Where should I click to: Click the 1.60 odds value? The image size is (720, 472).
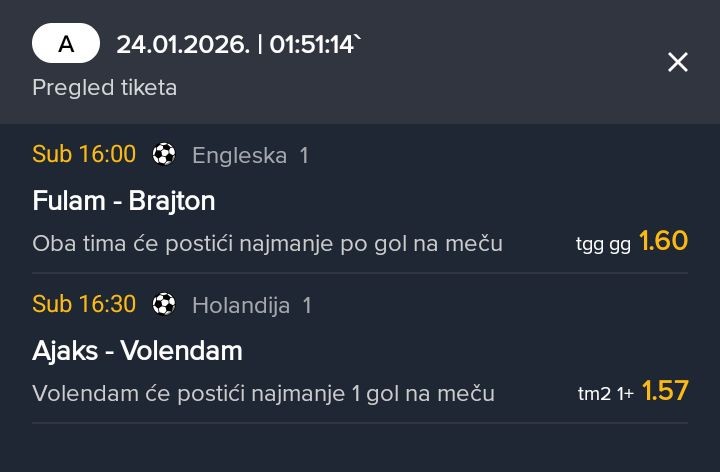click(663, 241)
